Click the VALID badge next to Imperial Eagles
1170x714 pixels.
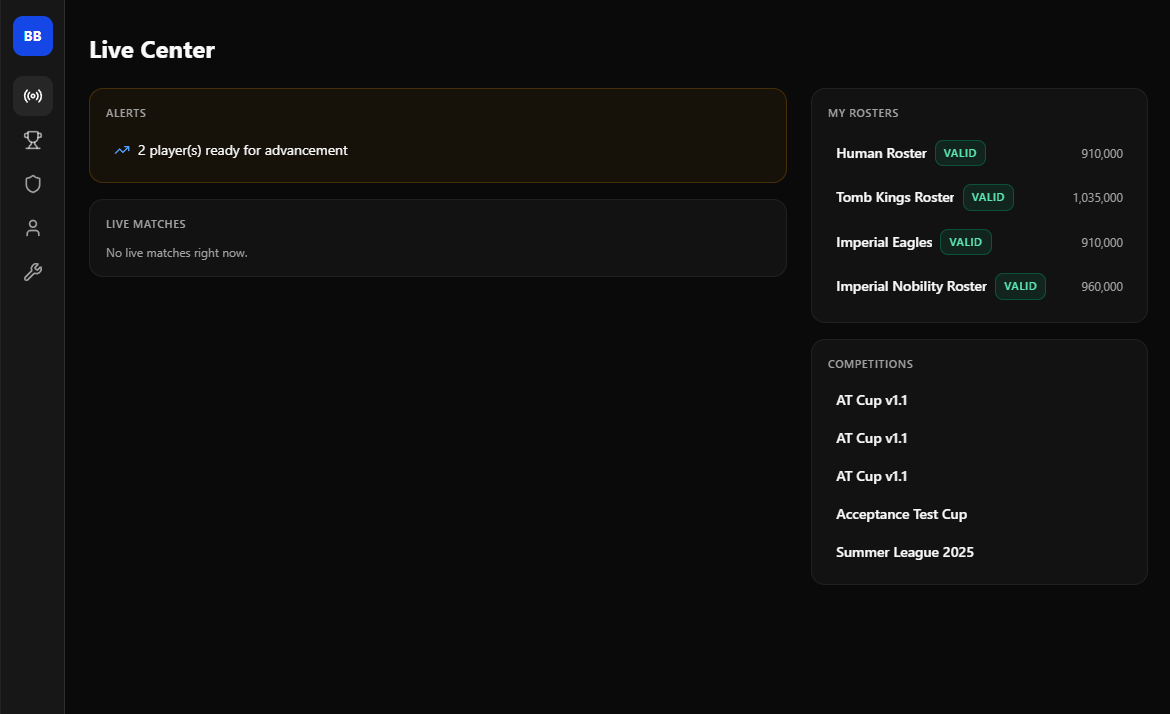pos(965,242)
